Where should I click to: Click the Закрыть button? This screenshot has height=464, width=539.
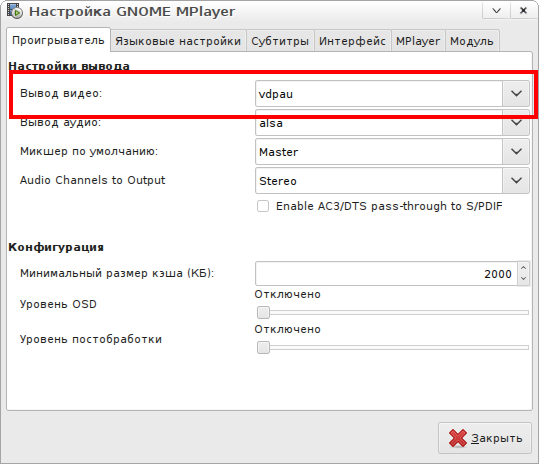(x=485, y=438)
